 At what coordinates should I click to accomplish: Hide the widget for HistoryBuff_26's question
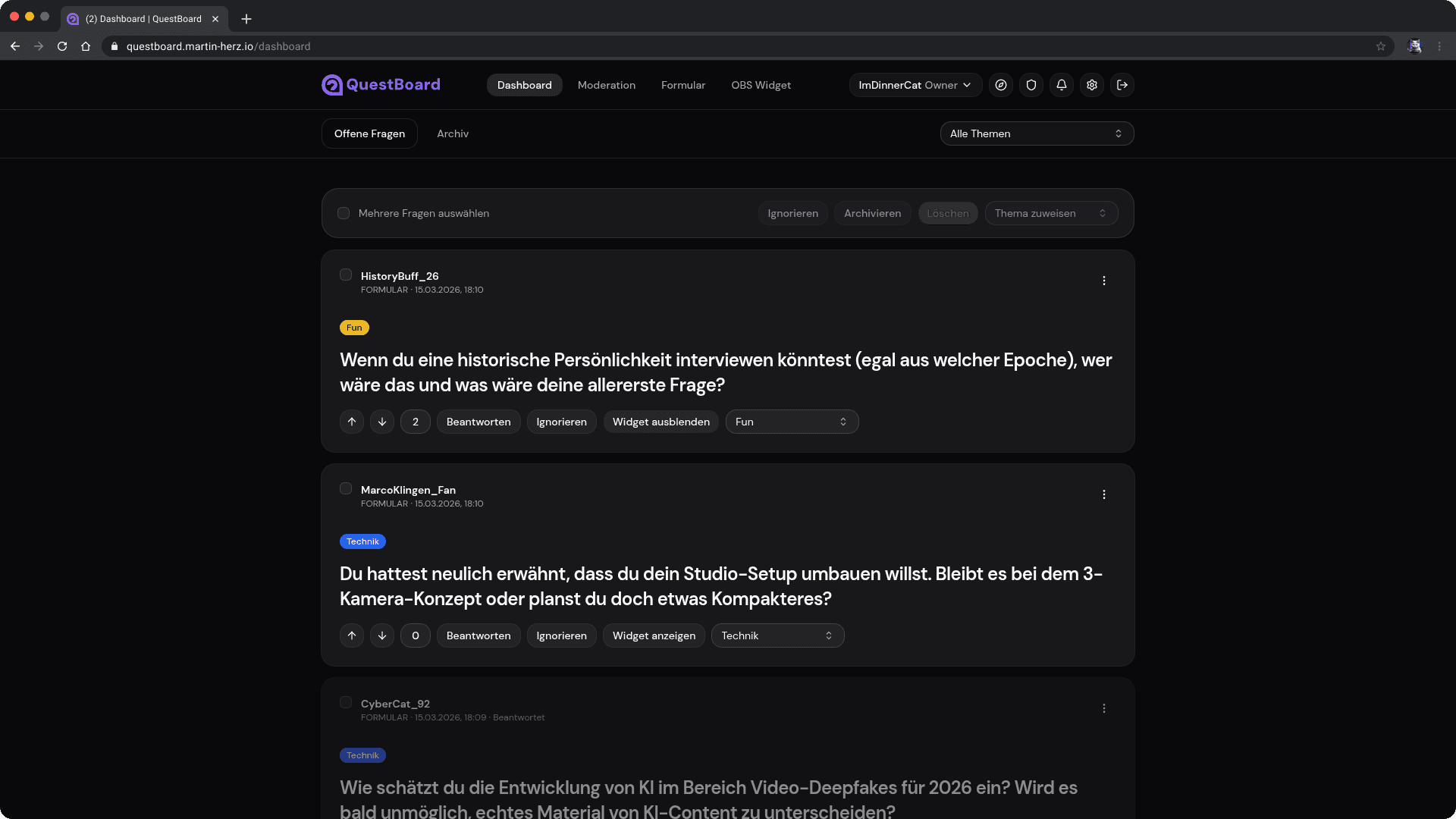coord(660,422)
